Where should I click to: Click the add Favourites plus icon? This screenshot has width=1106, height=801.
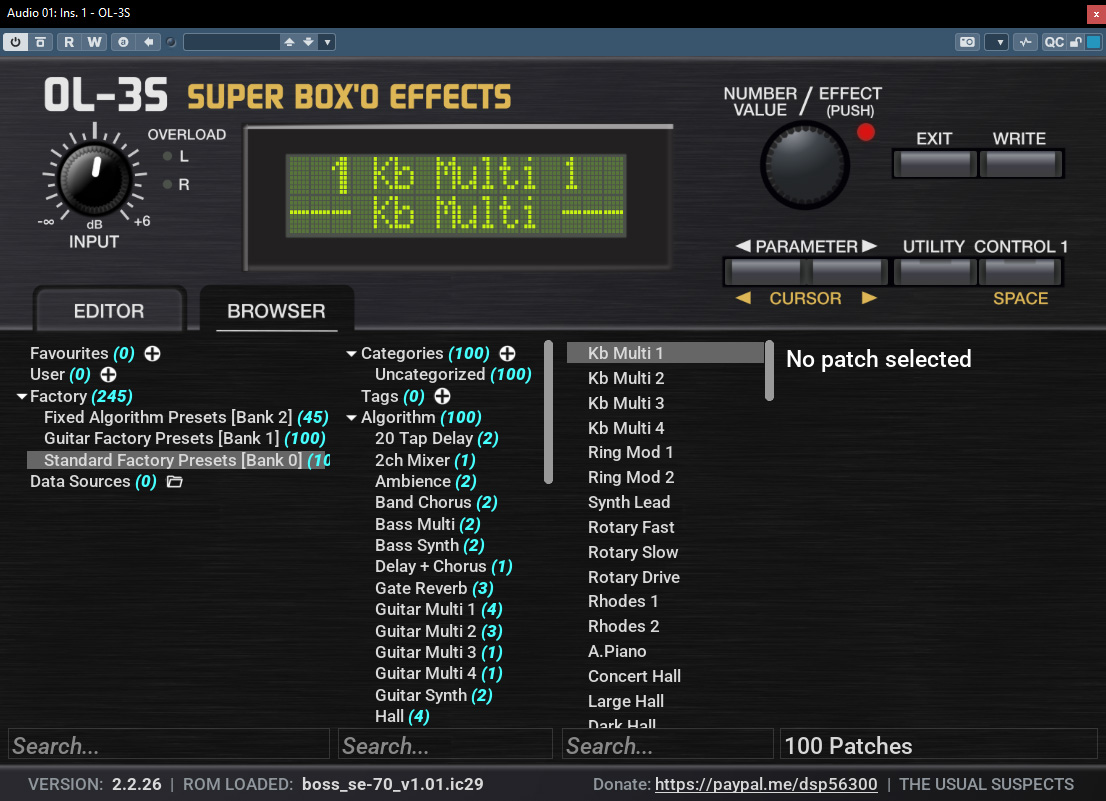coord(152,353)
